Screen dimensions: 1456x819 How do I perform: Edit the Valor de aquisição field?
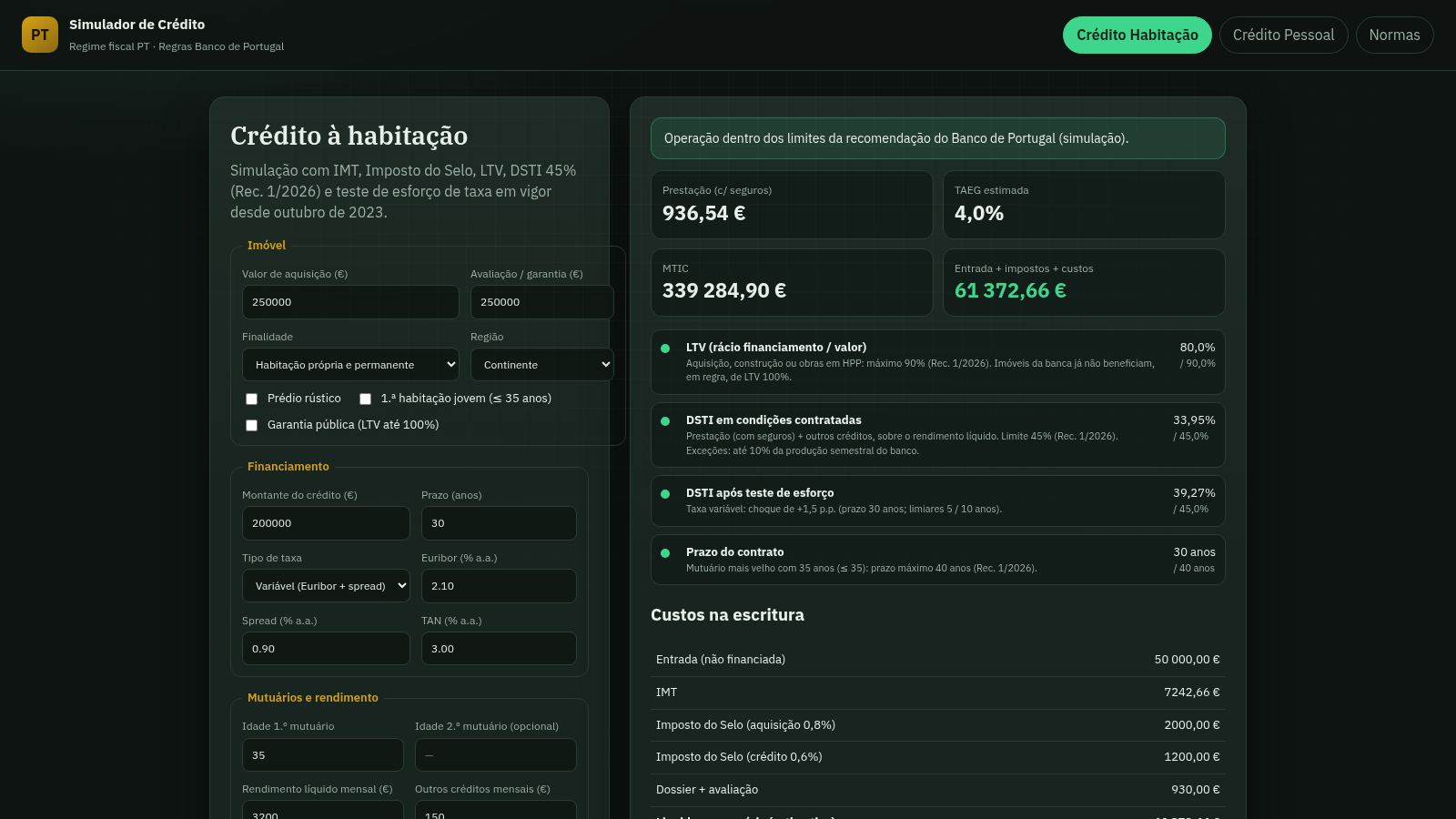(350, 302)
